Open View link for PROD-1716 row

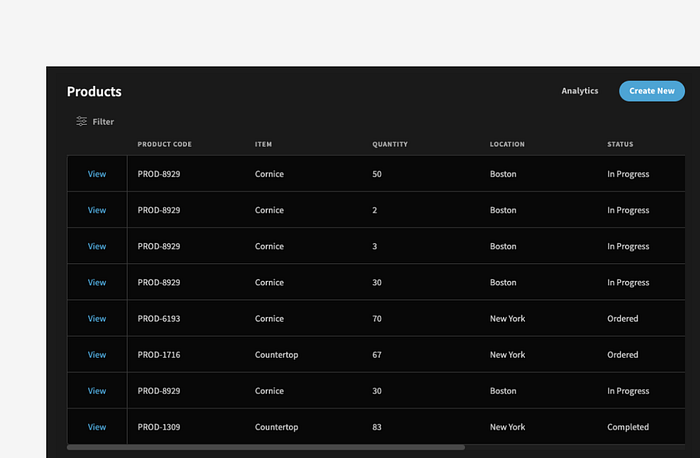(97, 355)
